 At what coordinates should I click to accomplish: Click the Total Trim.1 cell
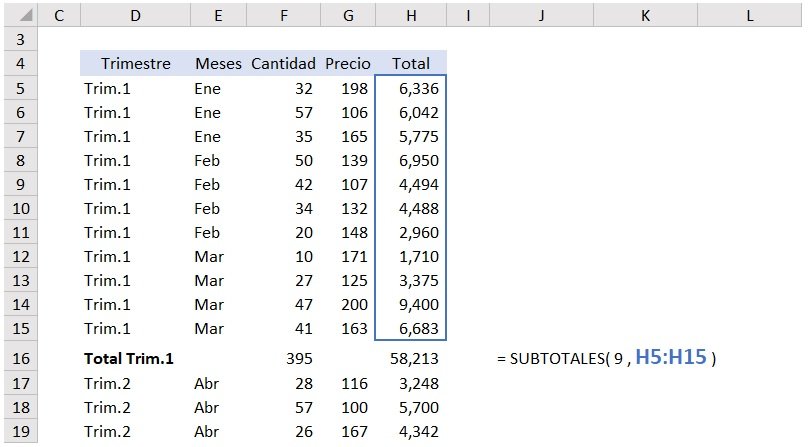click(129, 358)
